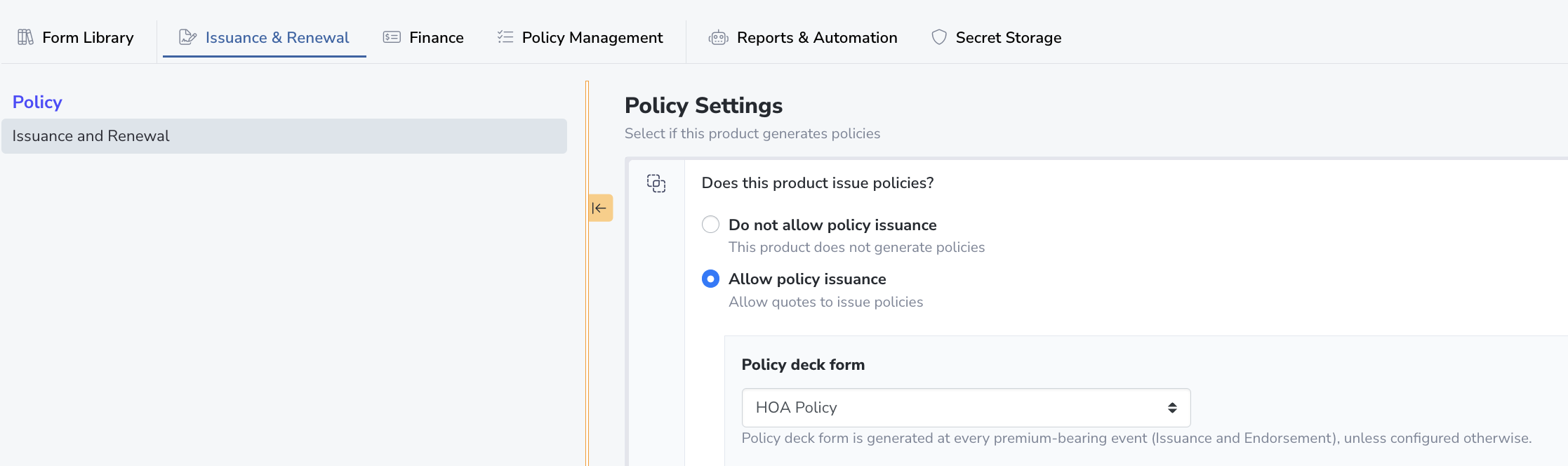Viewport: 1568px width, 466px height.
Task: Switch to the Issuance & Renewal tab
Action: [x=265, y=37]
